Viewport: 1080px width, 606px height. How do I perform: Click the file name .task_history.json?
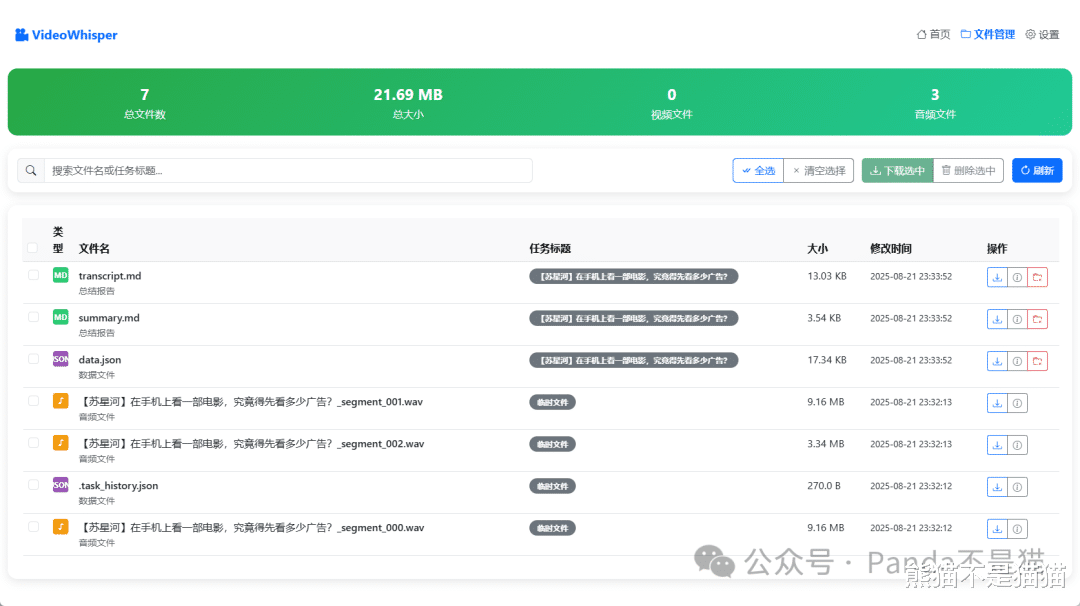pos(118,485)
